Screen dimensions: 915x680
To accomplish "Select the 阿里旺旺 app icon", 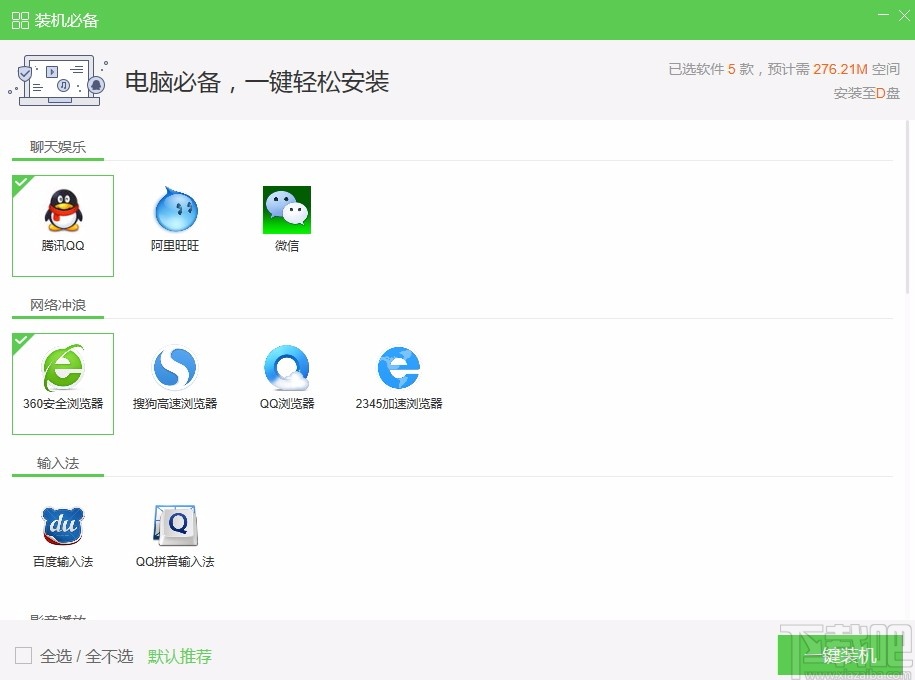I will click(x=175, y=208).
